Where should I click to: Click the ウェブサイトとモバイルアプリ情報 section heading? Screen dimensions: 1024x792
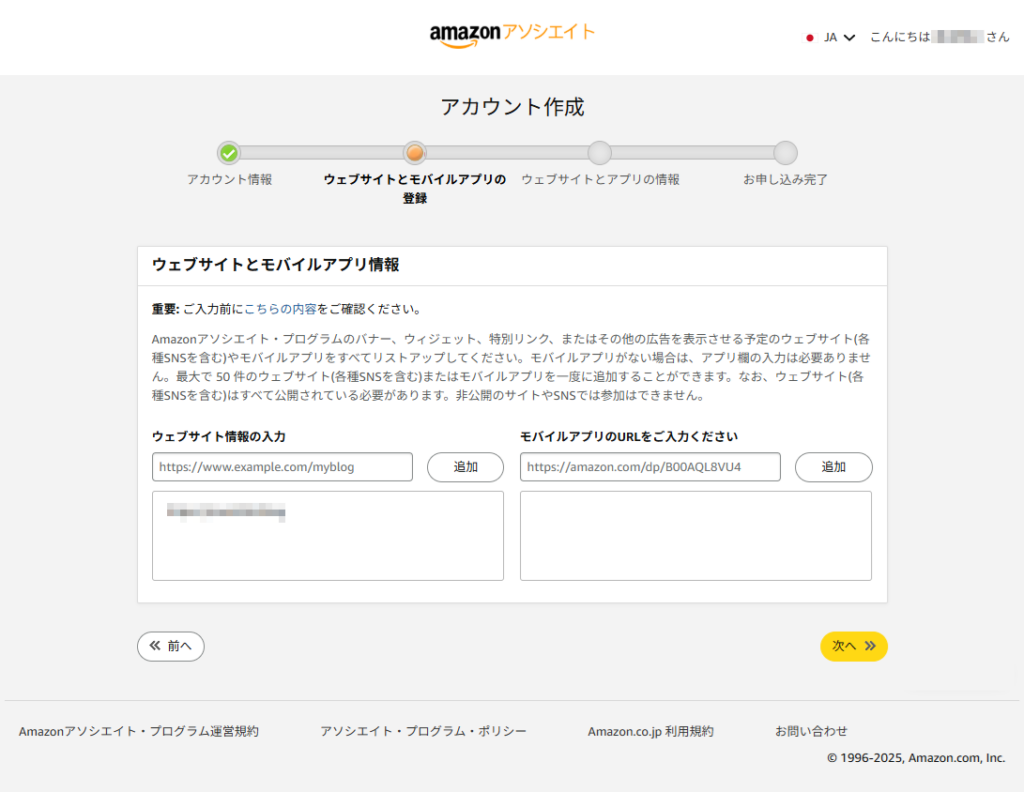[276, 264]
